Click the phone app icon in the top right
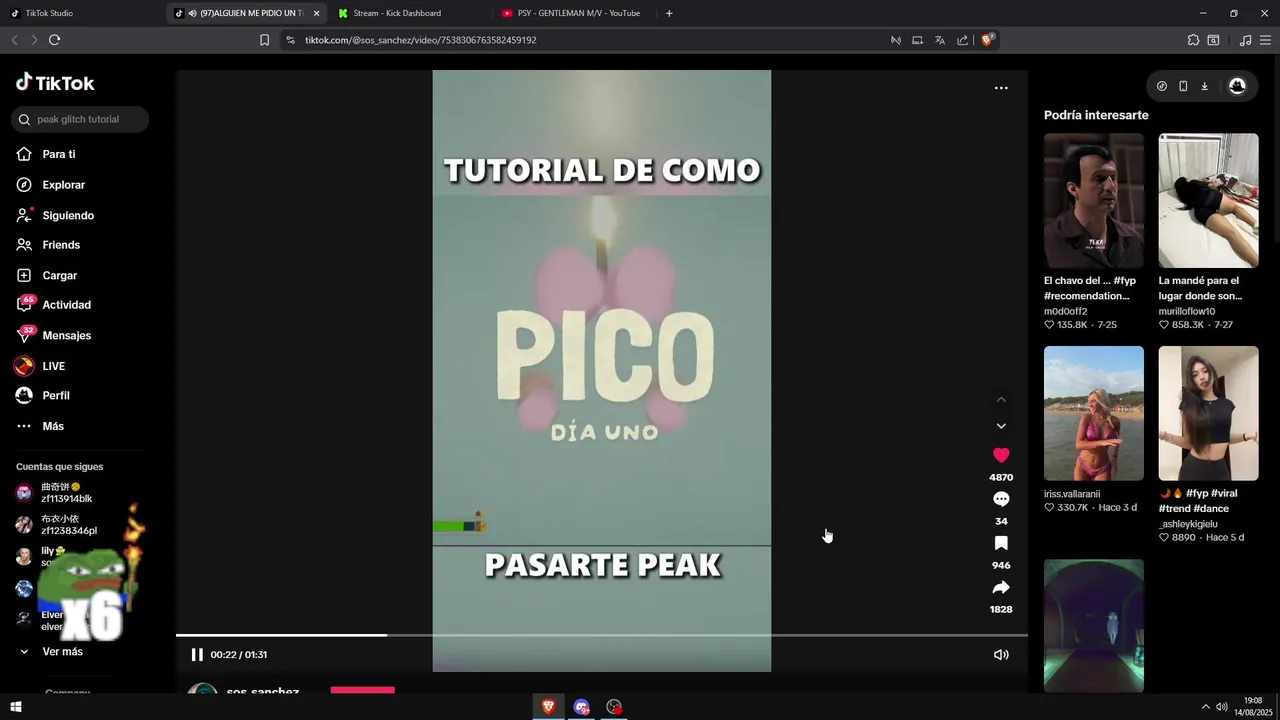The width and height of the screenshot is (1280, 720). [x=1183, y=86]
